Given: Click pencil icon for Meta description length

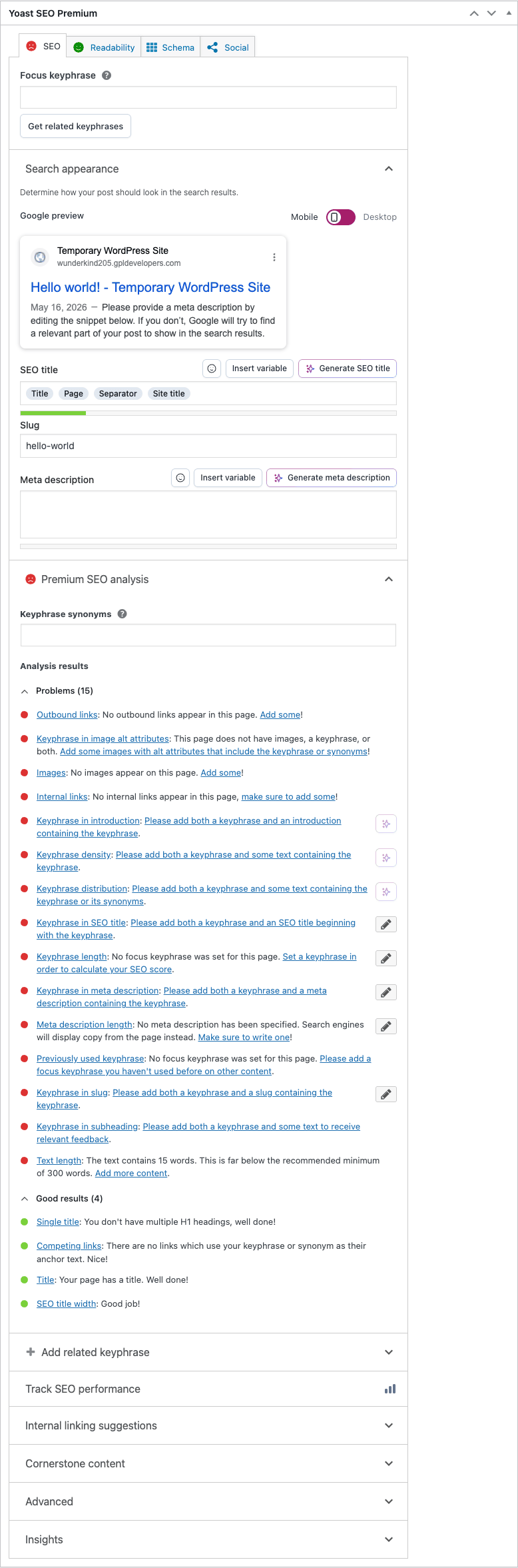Looking at the screenshot, I should pos(386,1026).
